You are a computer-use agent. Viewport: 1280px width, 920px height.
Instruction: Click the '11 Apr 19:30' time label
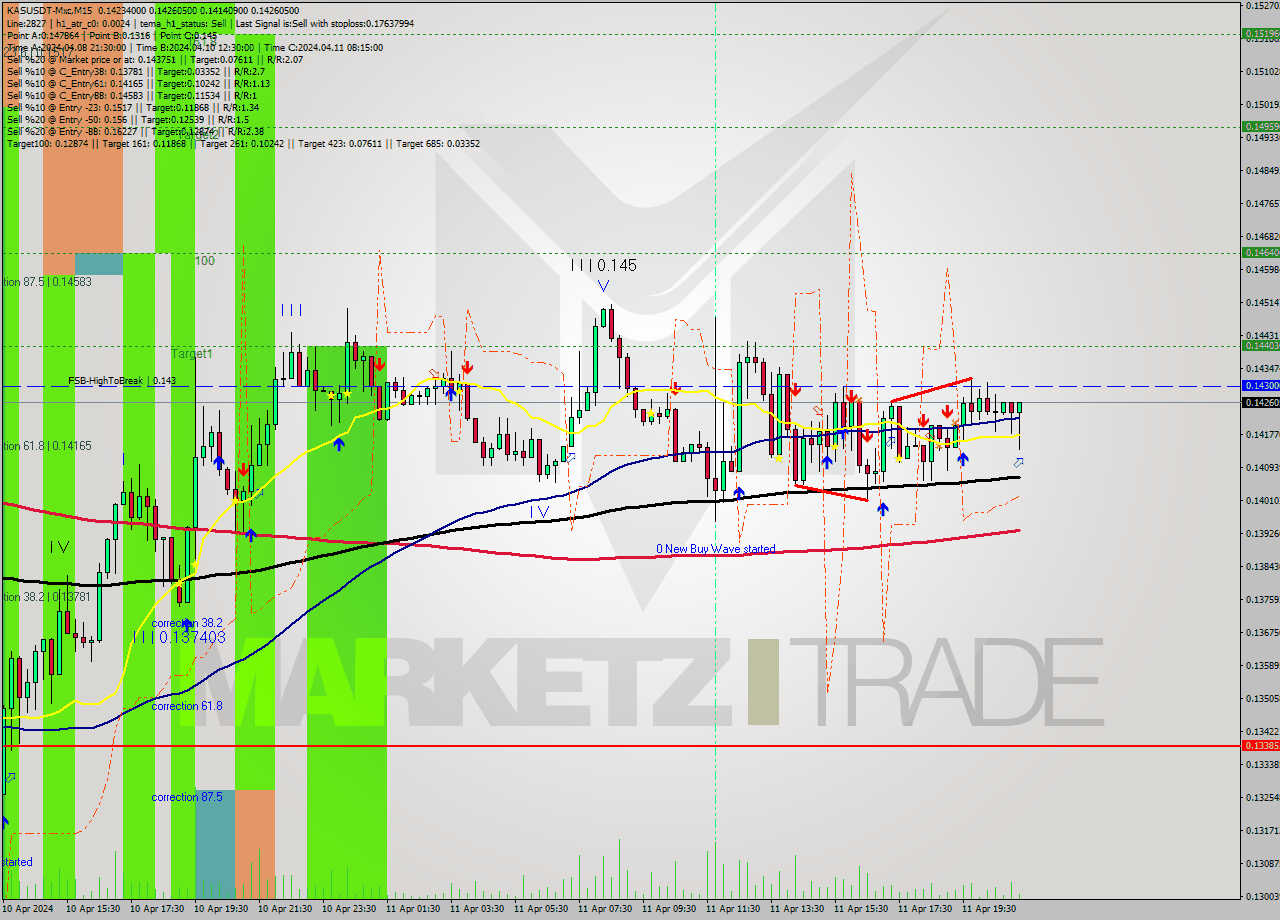click(988, 909)
